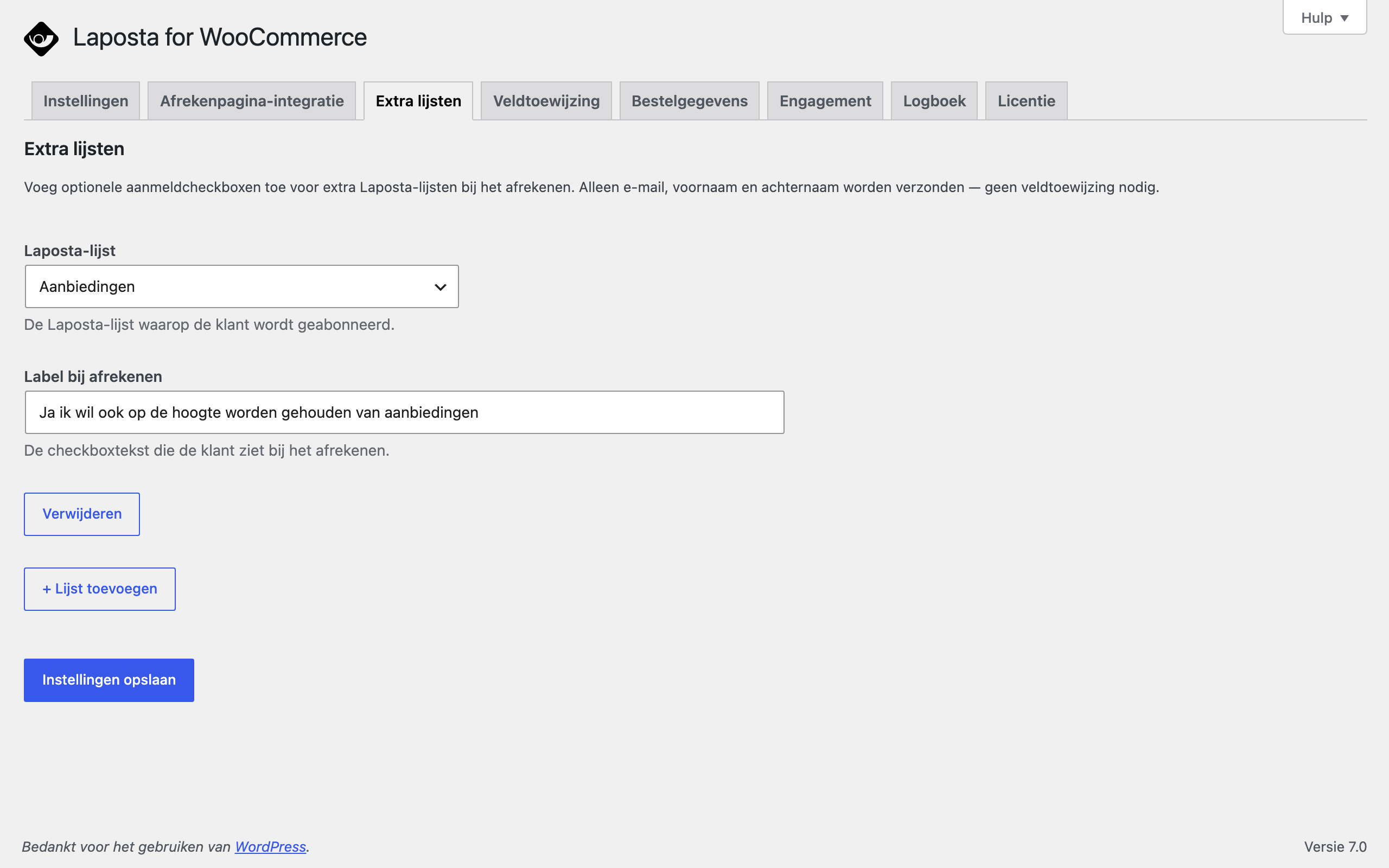The height and width of the screenshot is (868, 1389).
Task: Open the Afrekenpagina-integratie tab
Action: (251, 101)
